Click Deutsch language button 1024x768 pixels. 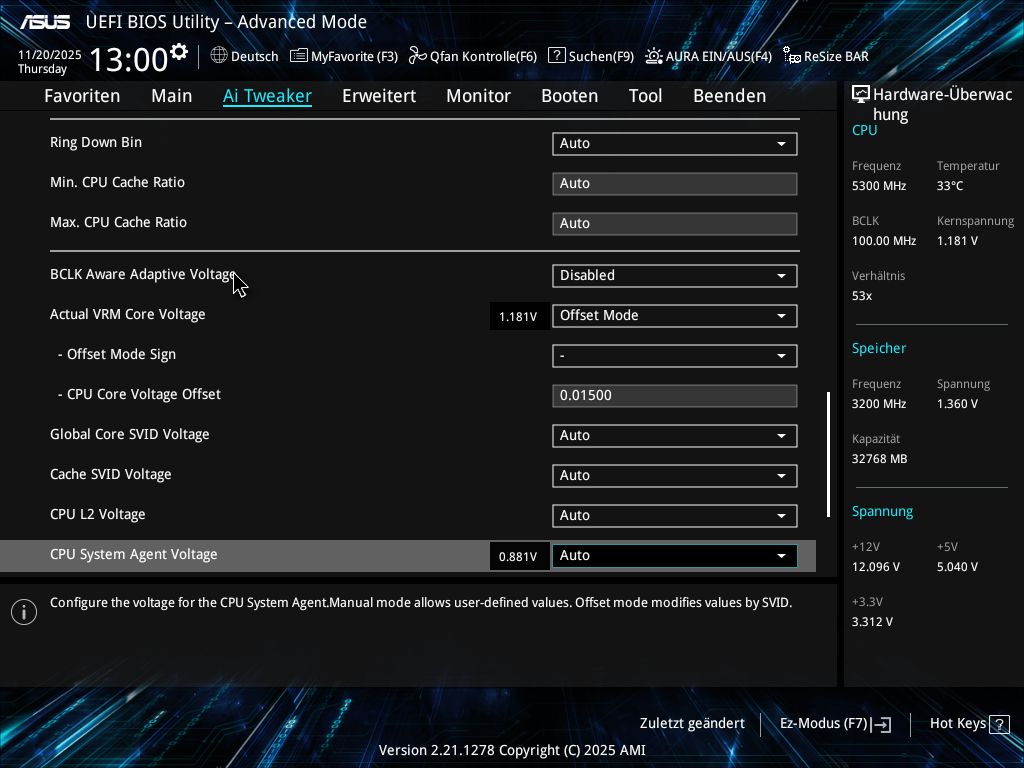coord(255,57)
